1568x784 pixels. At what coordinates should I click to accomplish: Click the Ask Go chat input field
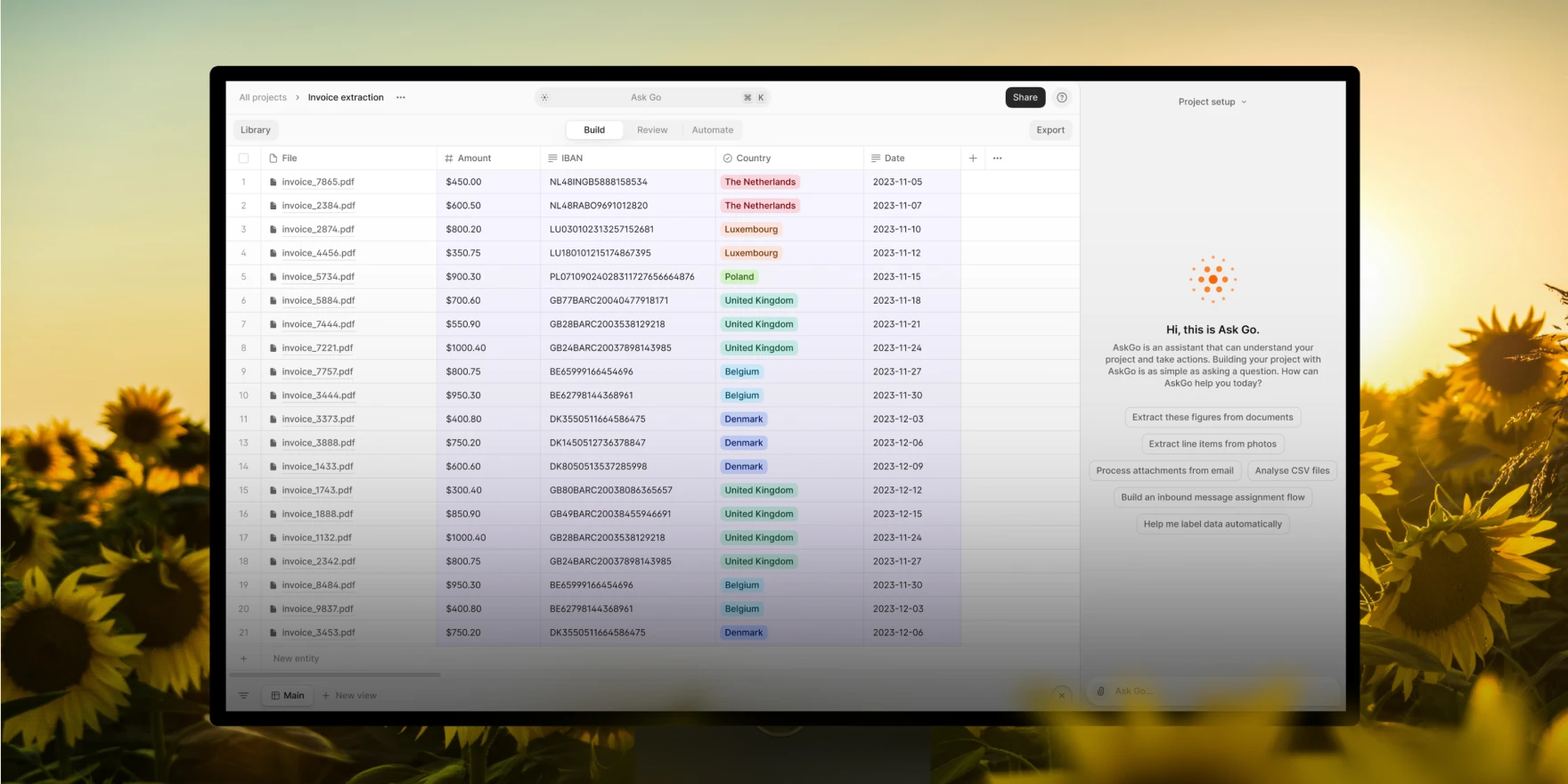point(1213,691)
